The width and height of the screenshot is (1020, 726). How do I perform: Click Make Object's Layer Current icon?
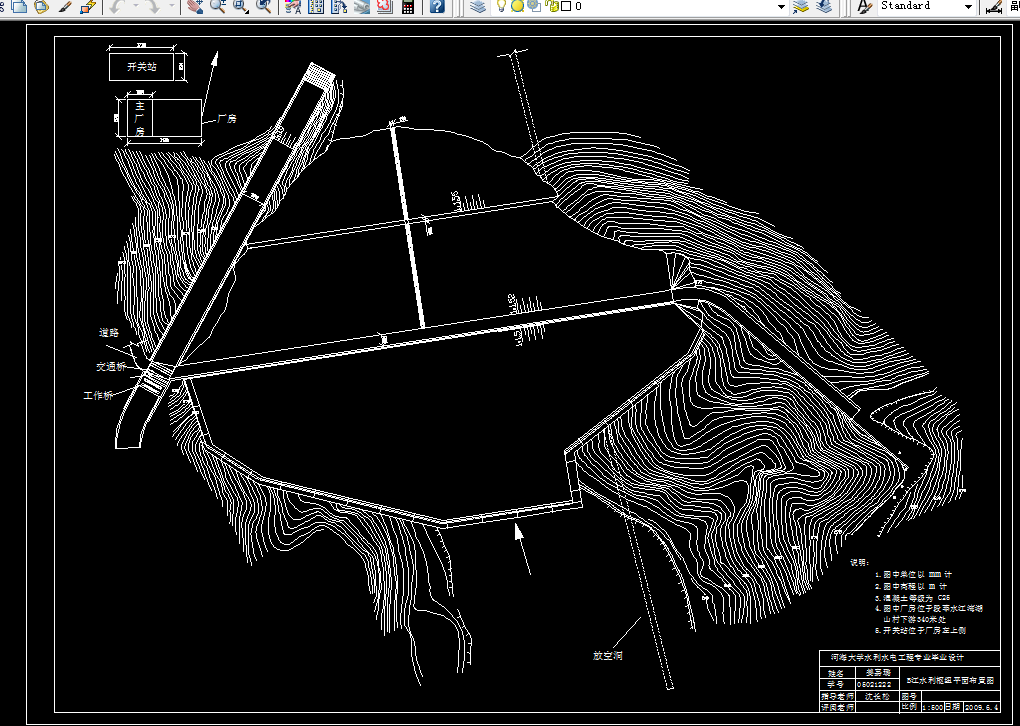(x=801, y=6)
